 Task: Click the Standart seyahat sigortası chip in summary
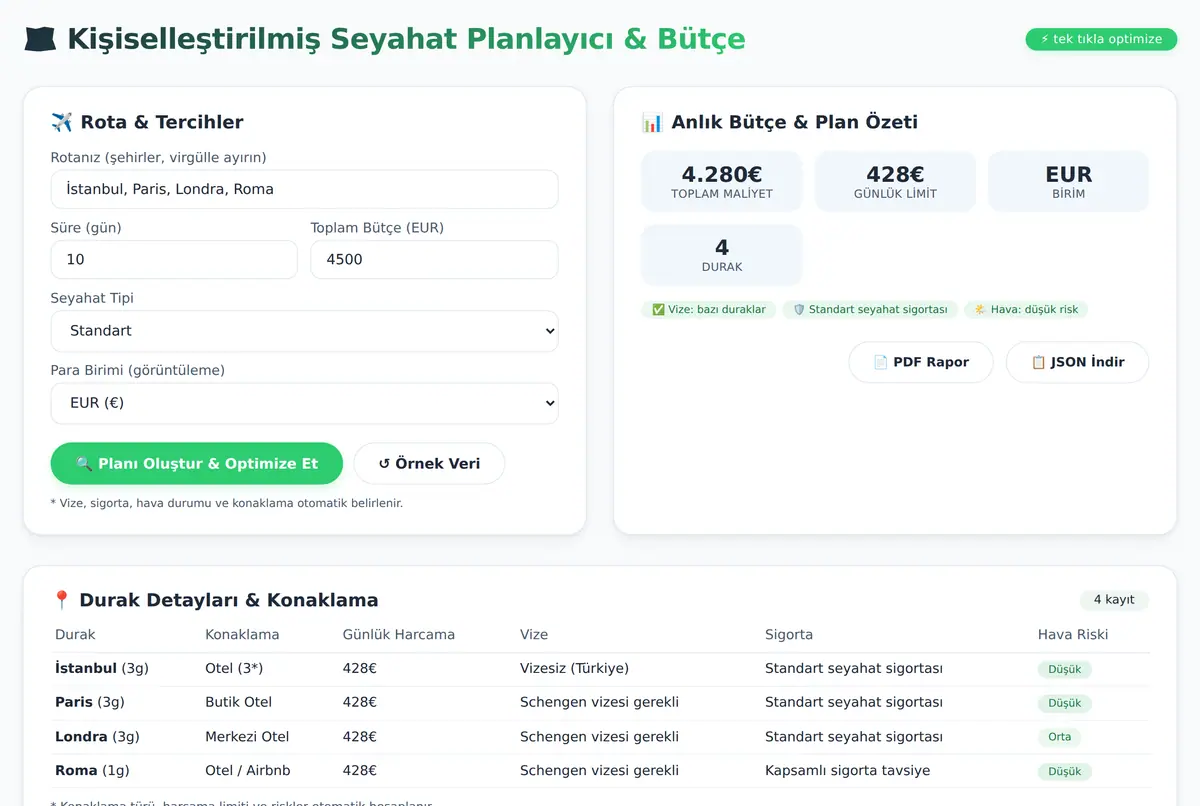tap(869, 310)
